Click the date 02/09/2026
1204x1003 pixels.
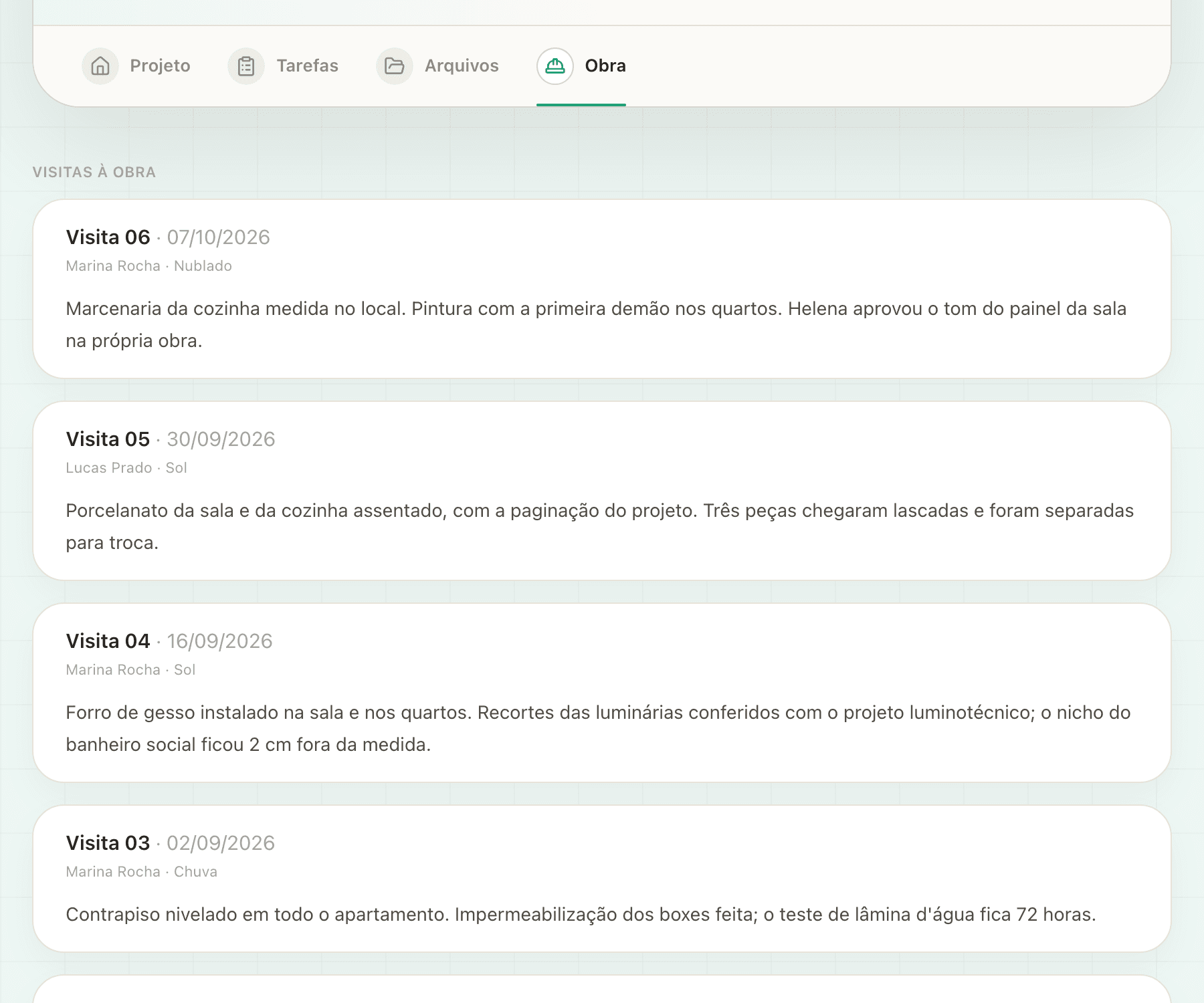[221, 843]
